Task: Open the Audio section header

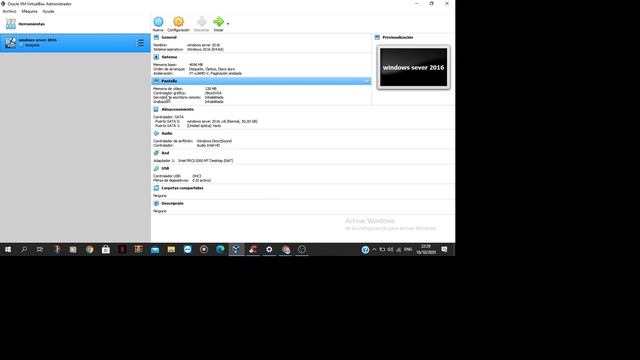Action: [167, 133]
